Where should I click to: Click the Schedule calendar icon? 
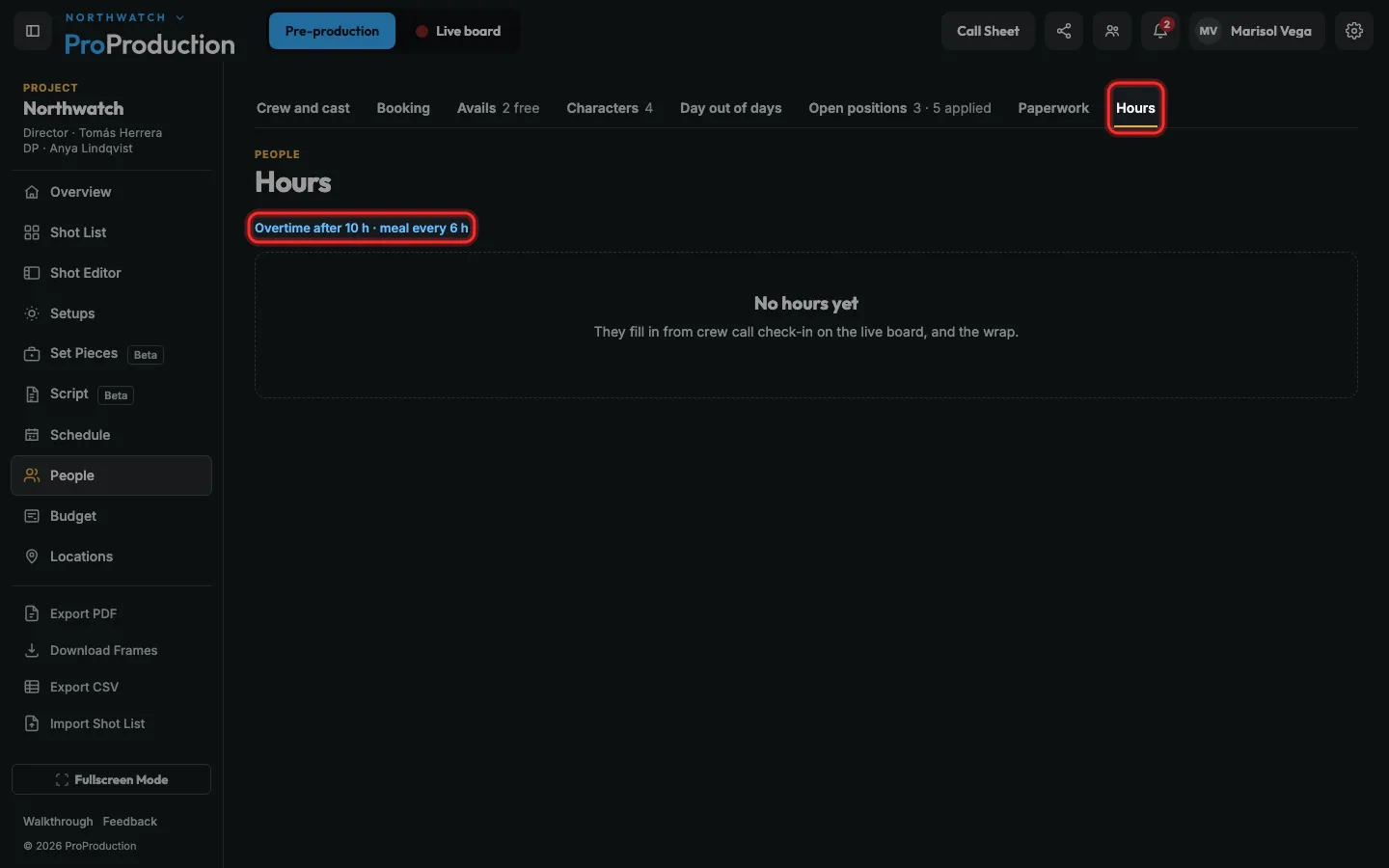[32, 435]
